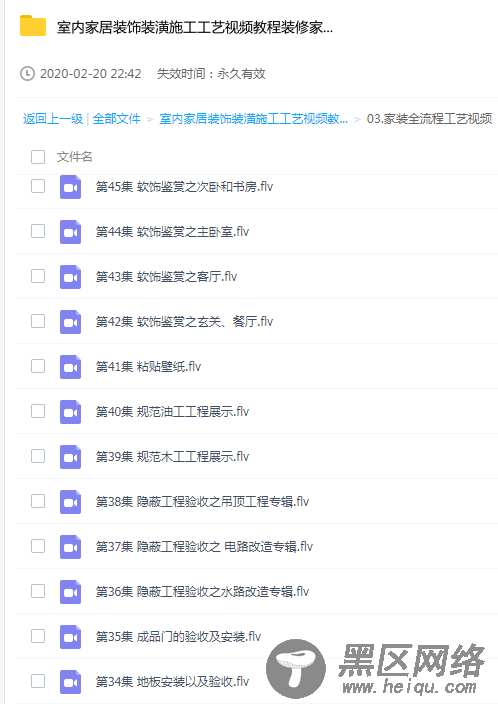The width and height of the screenshot is (498, 704).
Task: Check the box for 第44集 软饰鉴赏之主卧室
Action: (38, 231)
